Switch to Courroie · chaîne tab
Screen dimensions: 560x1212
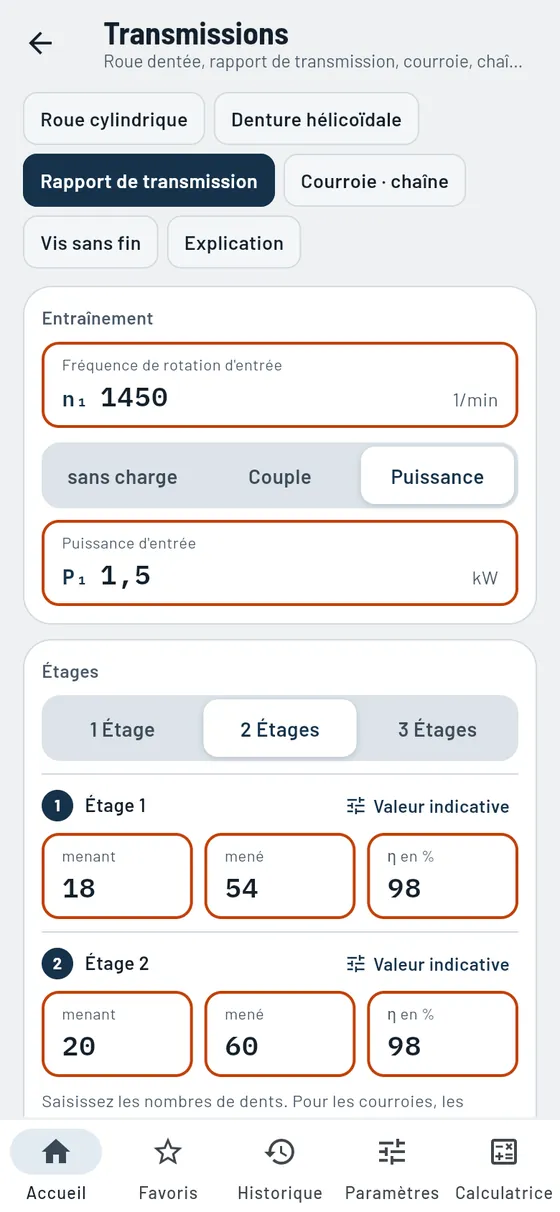point(375,181)
